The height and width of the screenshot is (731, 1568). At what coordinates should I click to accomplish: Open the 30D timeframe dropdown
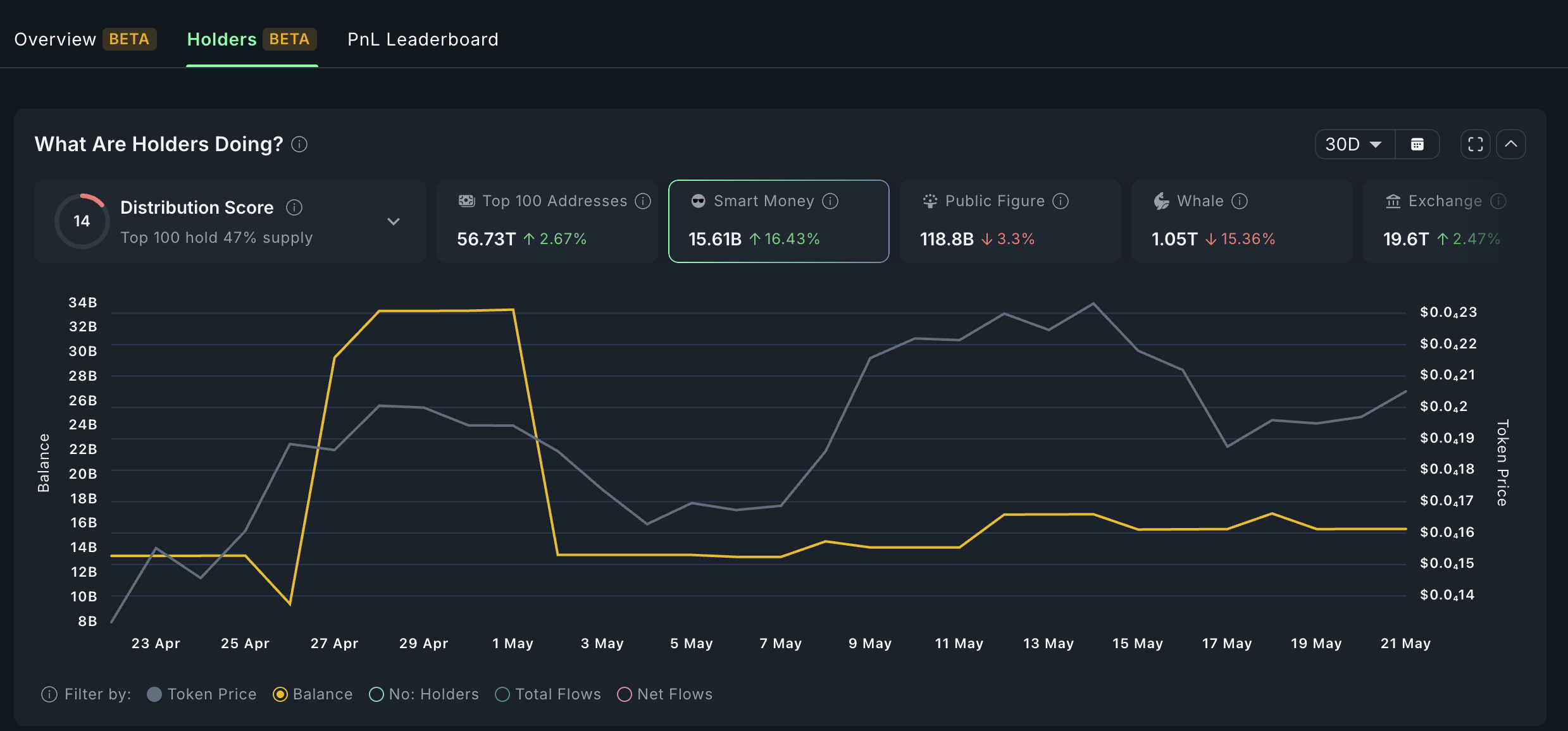coord(1353,144)
